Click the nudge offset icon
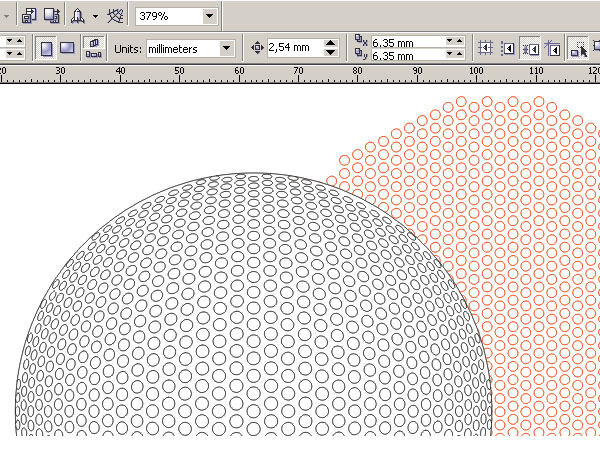This screenshot has width=600, height=450. click(x=257, y=48)
